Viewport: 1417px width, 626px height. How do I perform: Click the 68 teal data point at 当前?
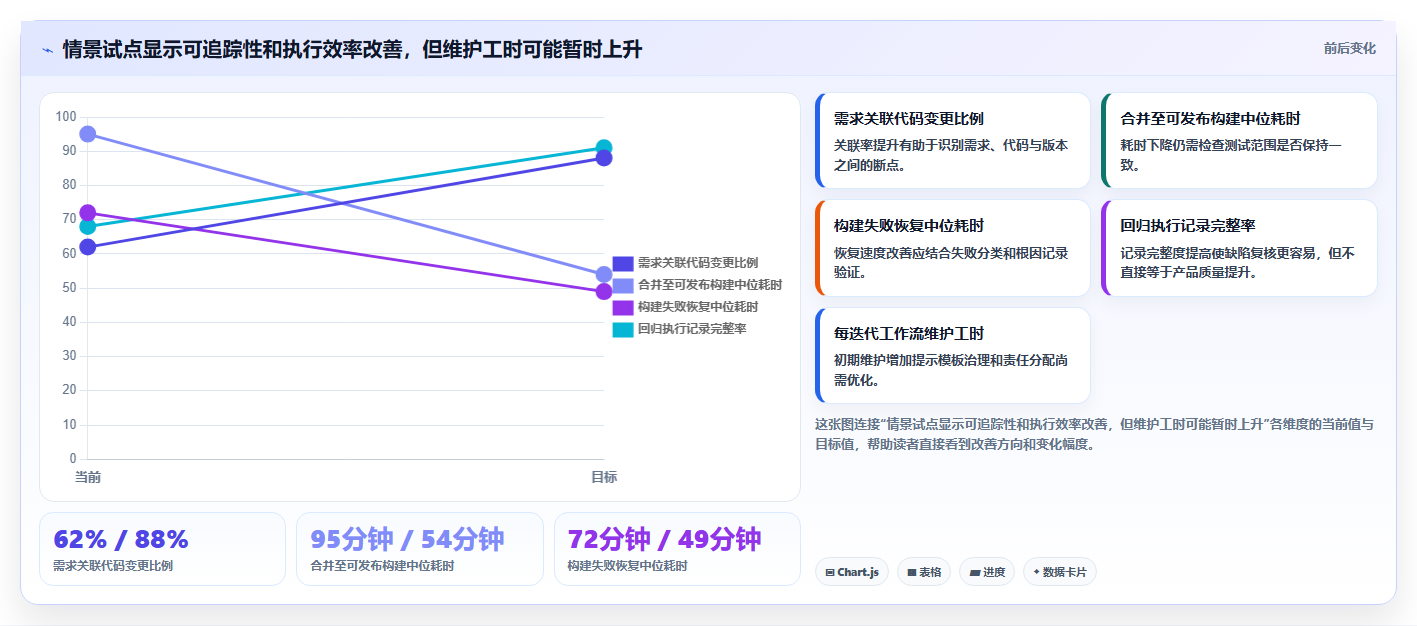pyautogui.click(x=88, y=227)
